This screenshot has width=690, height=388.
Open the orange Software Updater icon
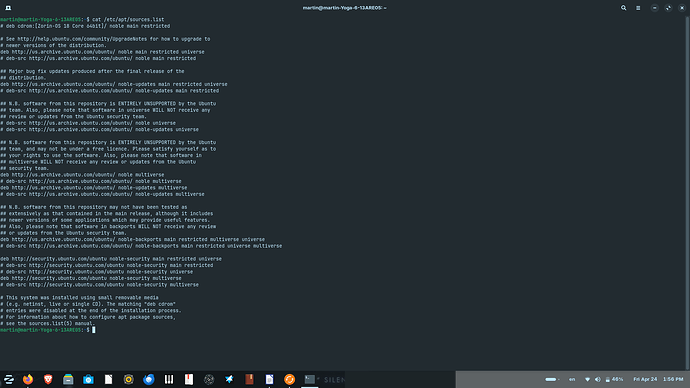coord(290,379)
